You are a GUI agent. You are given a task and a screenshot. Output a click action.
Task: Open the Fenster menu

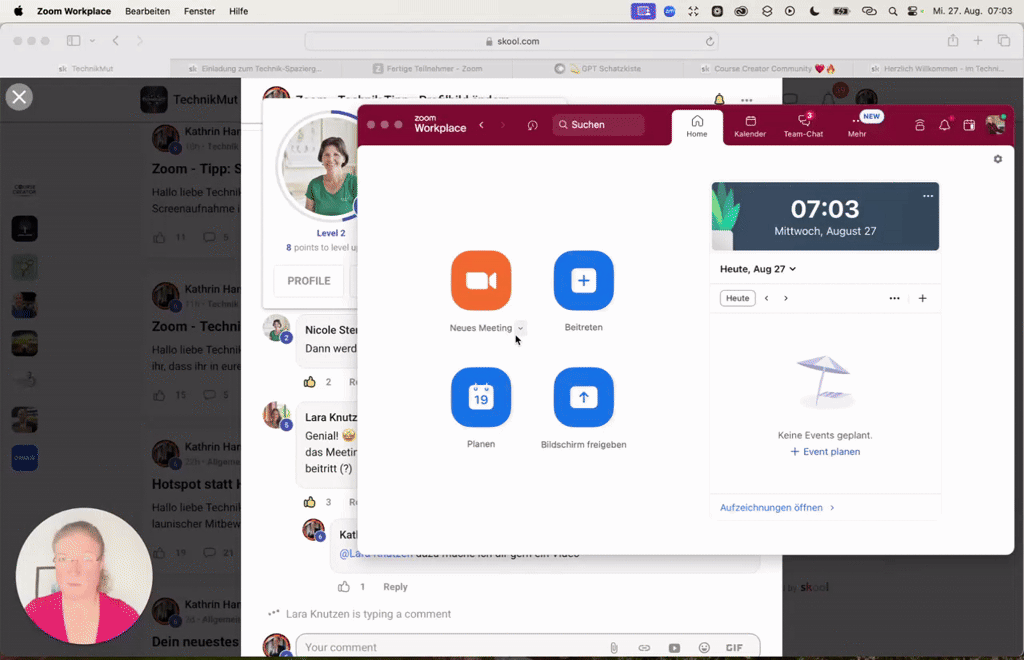pyautogui.click(x=199, y=11)
